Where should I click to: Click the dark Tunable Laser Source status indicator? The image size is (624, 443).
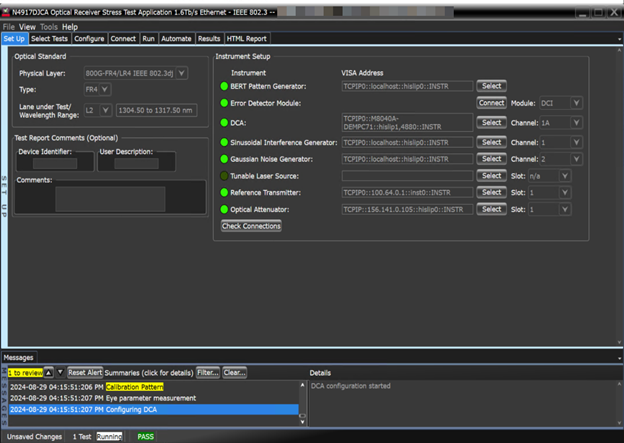pos(225,175)
